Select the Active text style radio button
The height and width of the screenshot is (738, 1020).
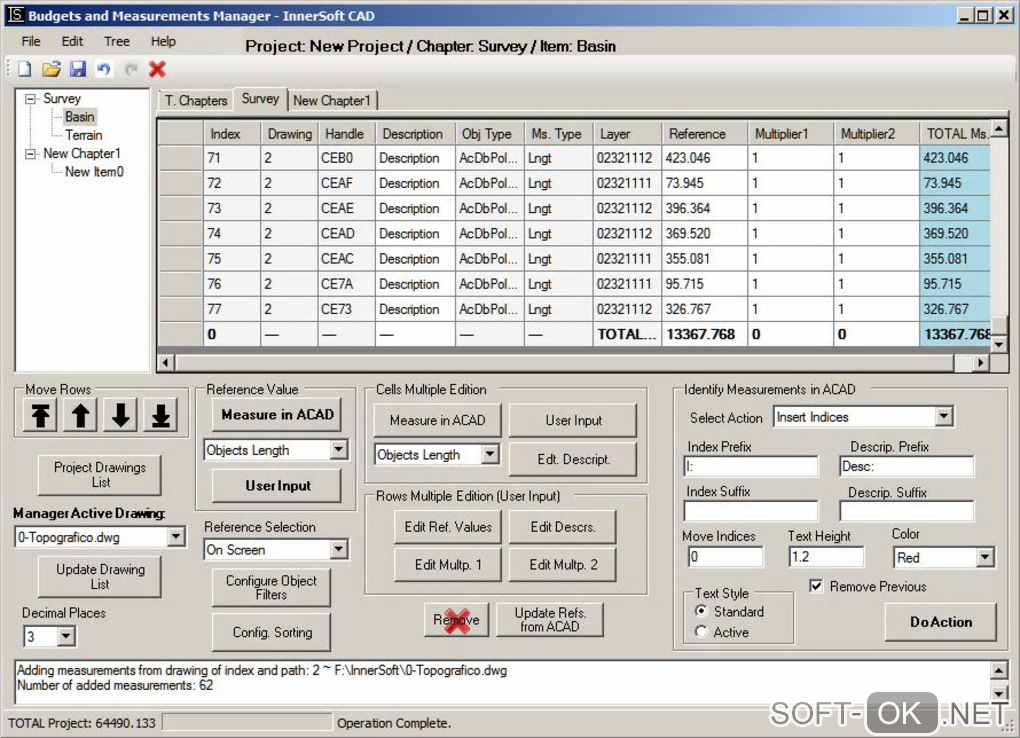click(701, 632)
